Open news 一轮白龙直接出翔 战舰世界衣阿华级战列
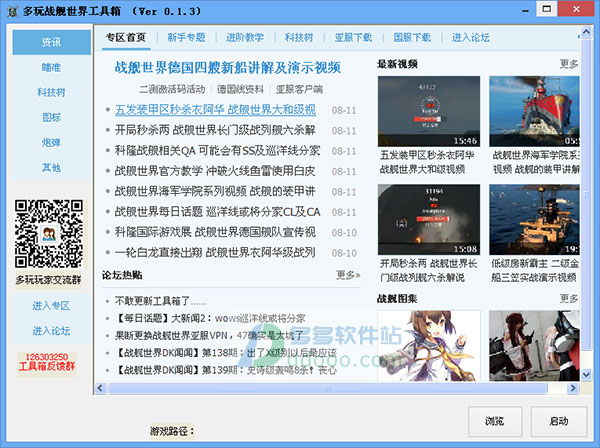Image resolution: width=600 pixels, height=448 pixels. point(215,253)
